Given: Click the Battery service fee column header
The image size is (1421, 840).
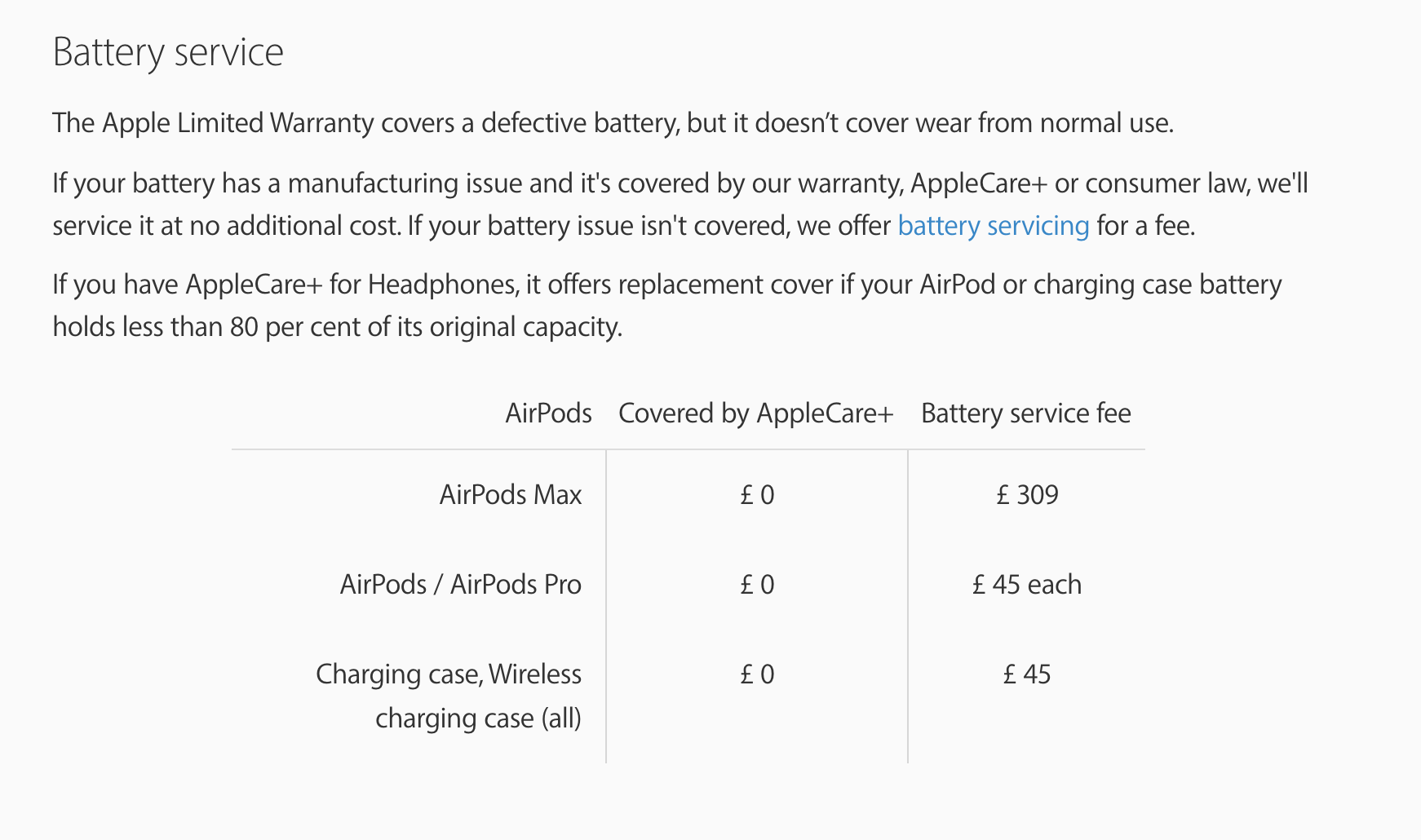Looking at the screenshot, I should [1025, 413].
